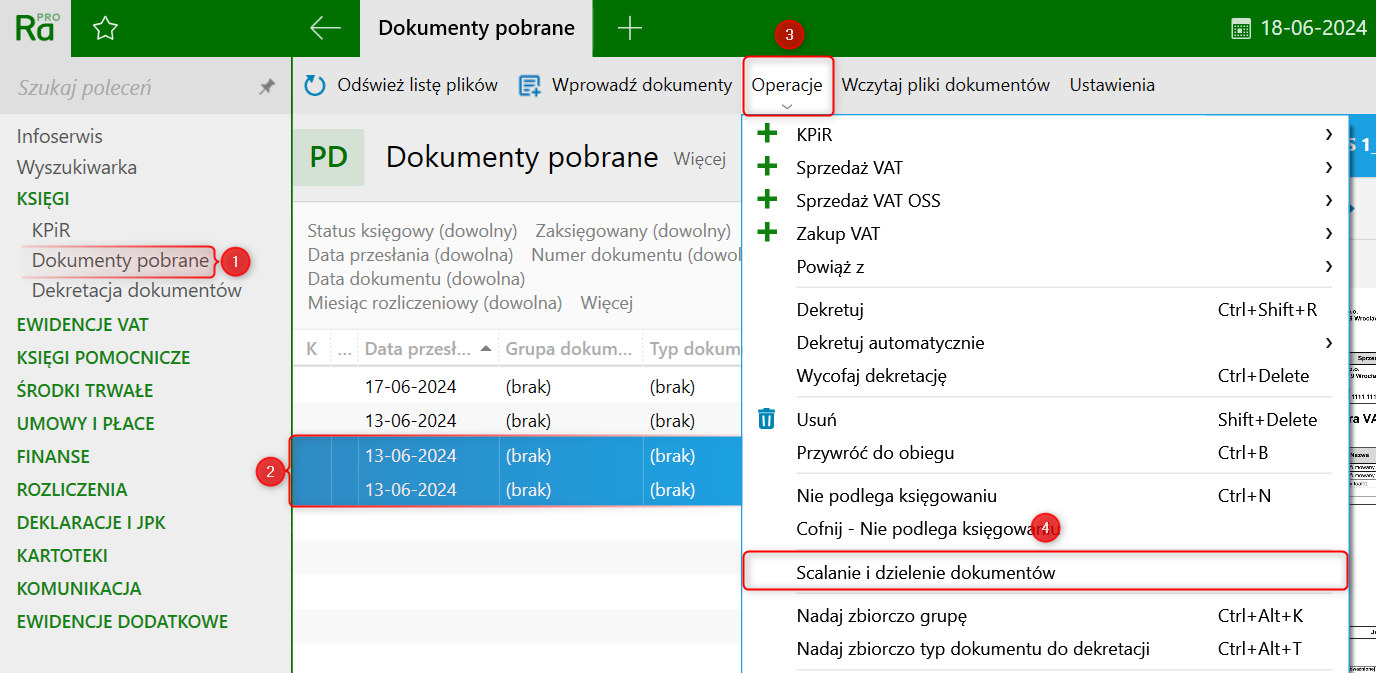Click the Ra PRO application logo
This screenshot has height=673, width=1376.
pos(37,28)
